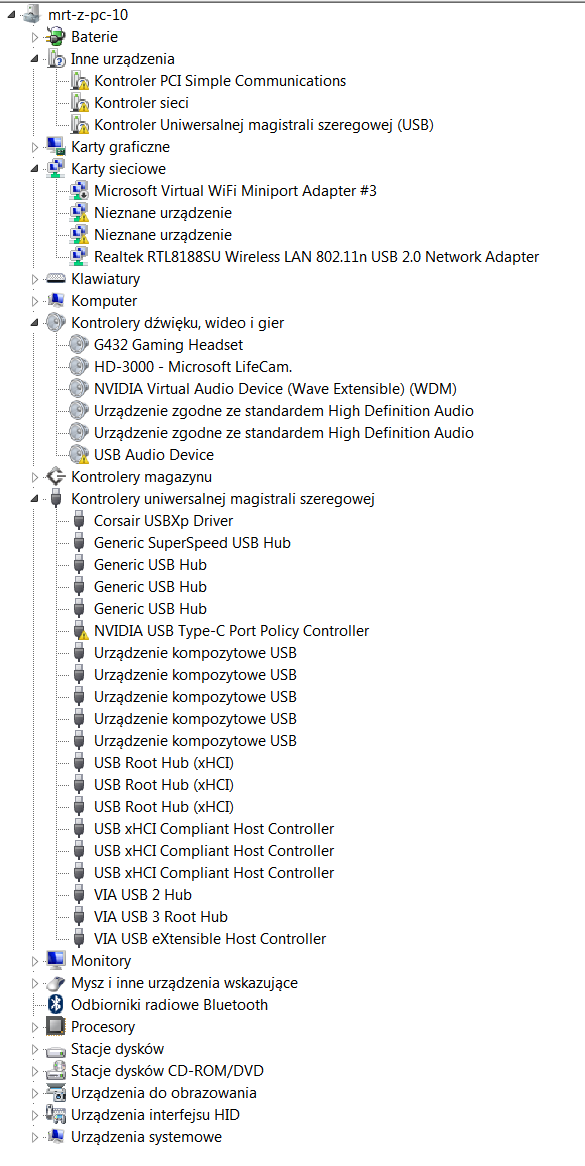Select Microsoft Virtual WiFi Miniport Adapter #3

pos(235,191)
